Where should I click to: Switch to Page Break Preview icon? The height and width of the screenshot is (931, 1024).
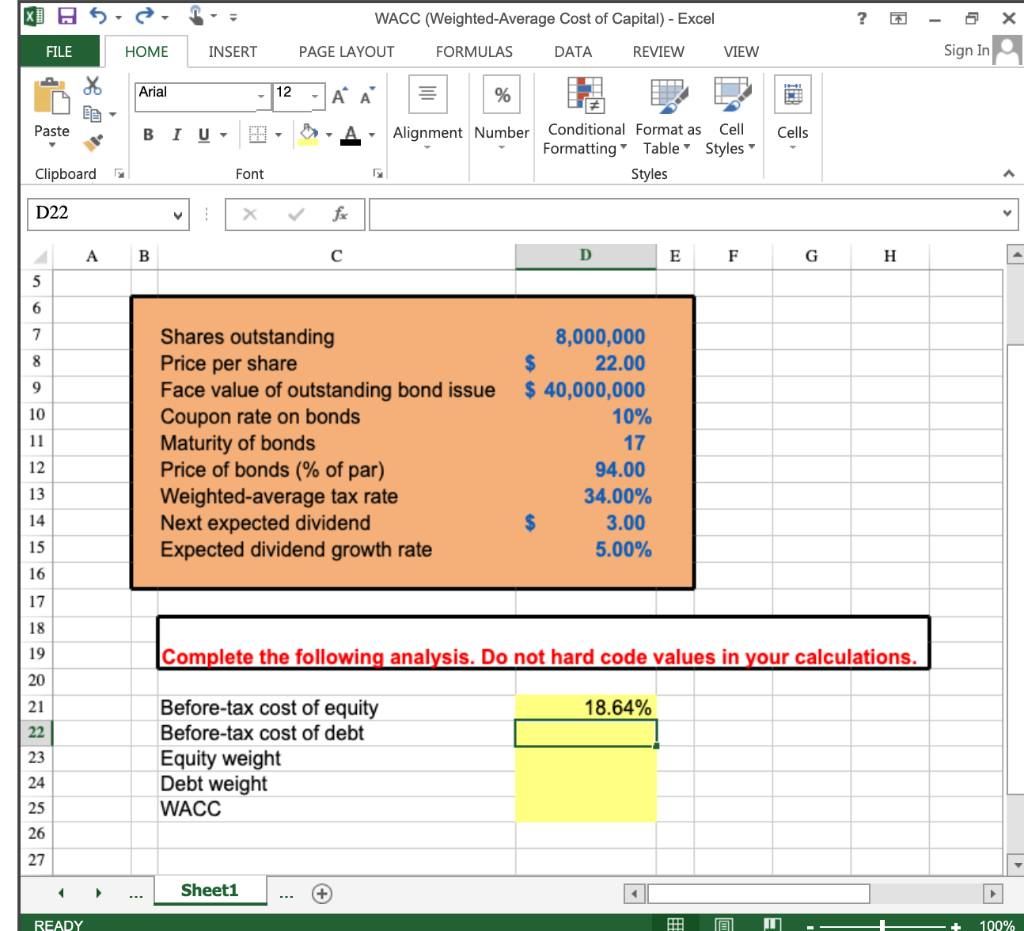click(772, 924)
